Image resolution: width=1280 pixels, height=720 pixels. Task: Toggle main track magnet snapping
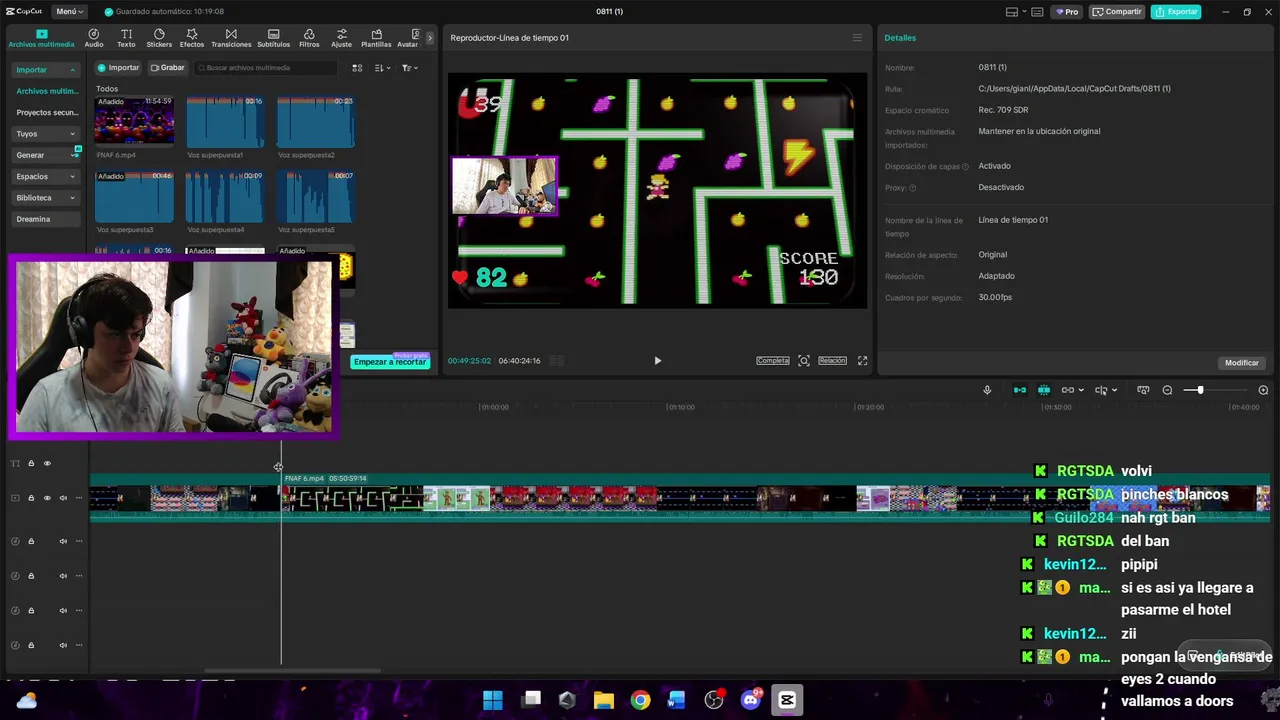click(1020, 390)
